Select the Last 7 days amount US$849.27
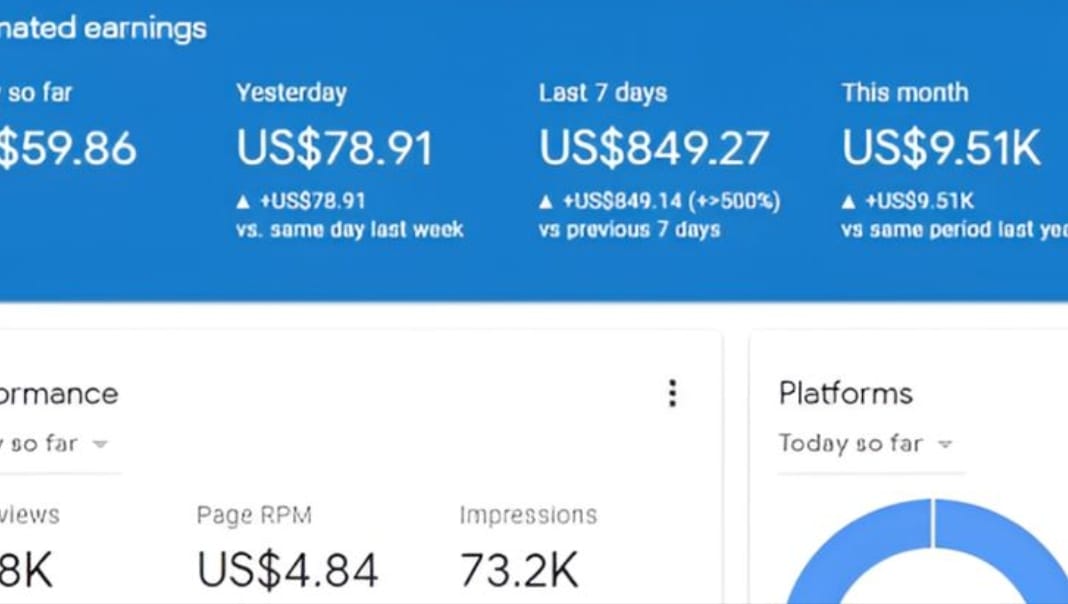The image size is (1068, 604). tap(654, 148)
